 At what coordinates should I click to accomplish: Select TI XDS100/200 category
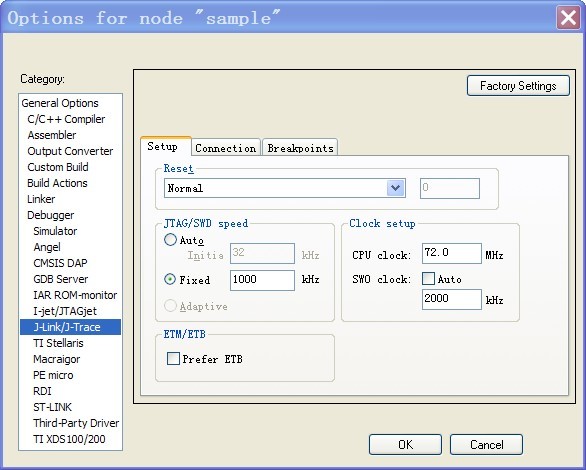[x=69, y=439]
